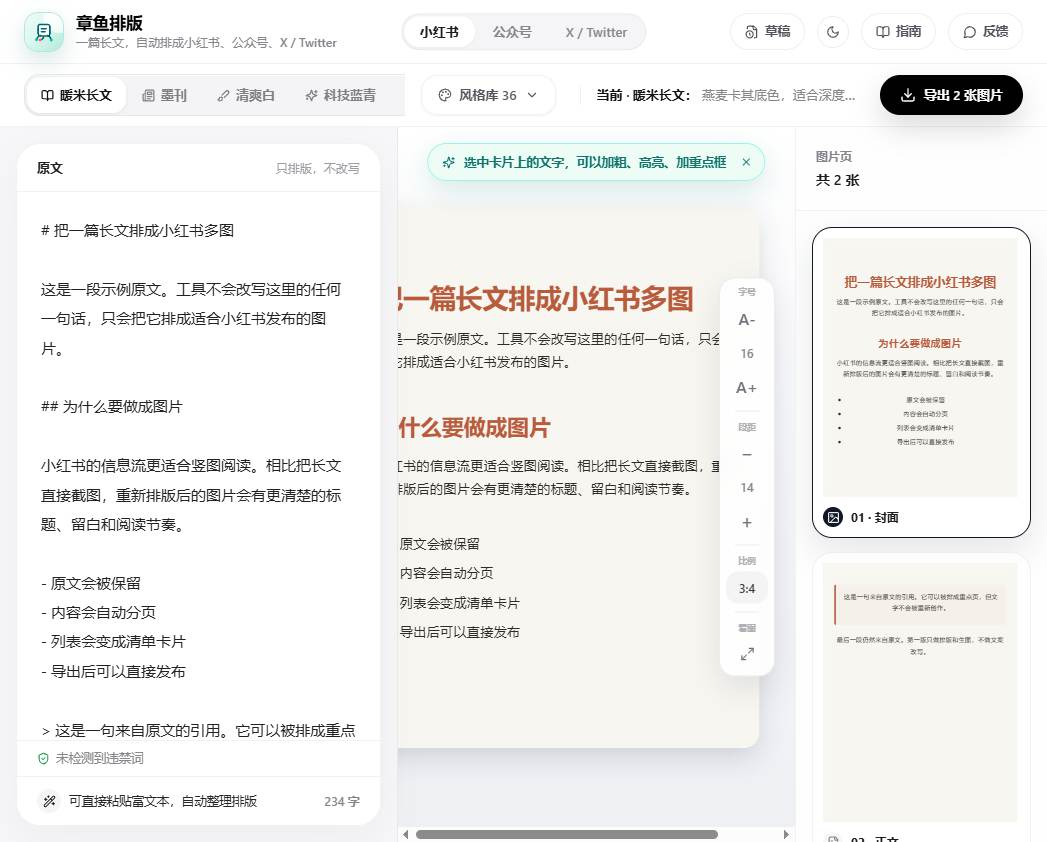Image resolution: width=1047 pixels, height=842 pixels.
Task: Increase font size with A+ button
Action: click(x=747, y=388)
